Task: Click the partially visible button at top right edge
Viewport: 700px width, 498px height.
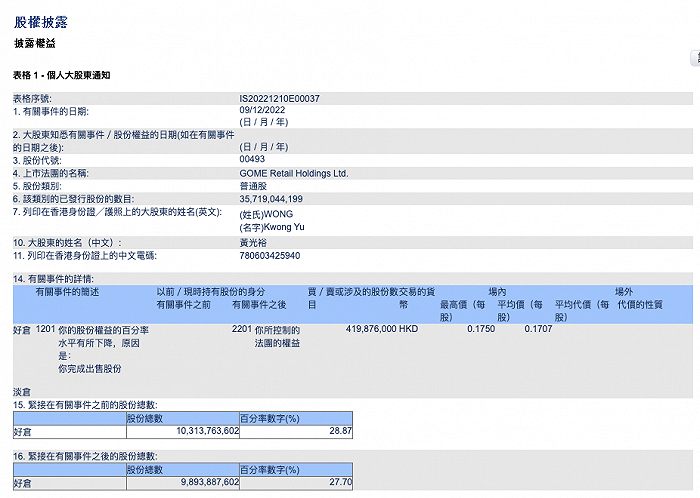Action: point(696,58)
